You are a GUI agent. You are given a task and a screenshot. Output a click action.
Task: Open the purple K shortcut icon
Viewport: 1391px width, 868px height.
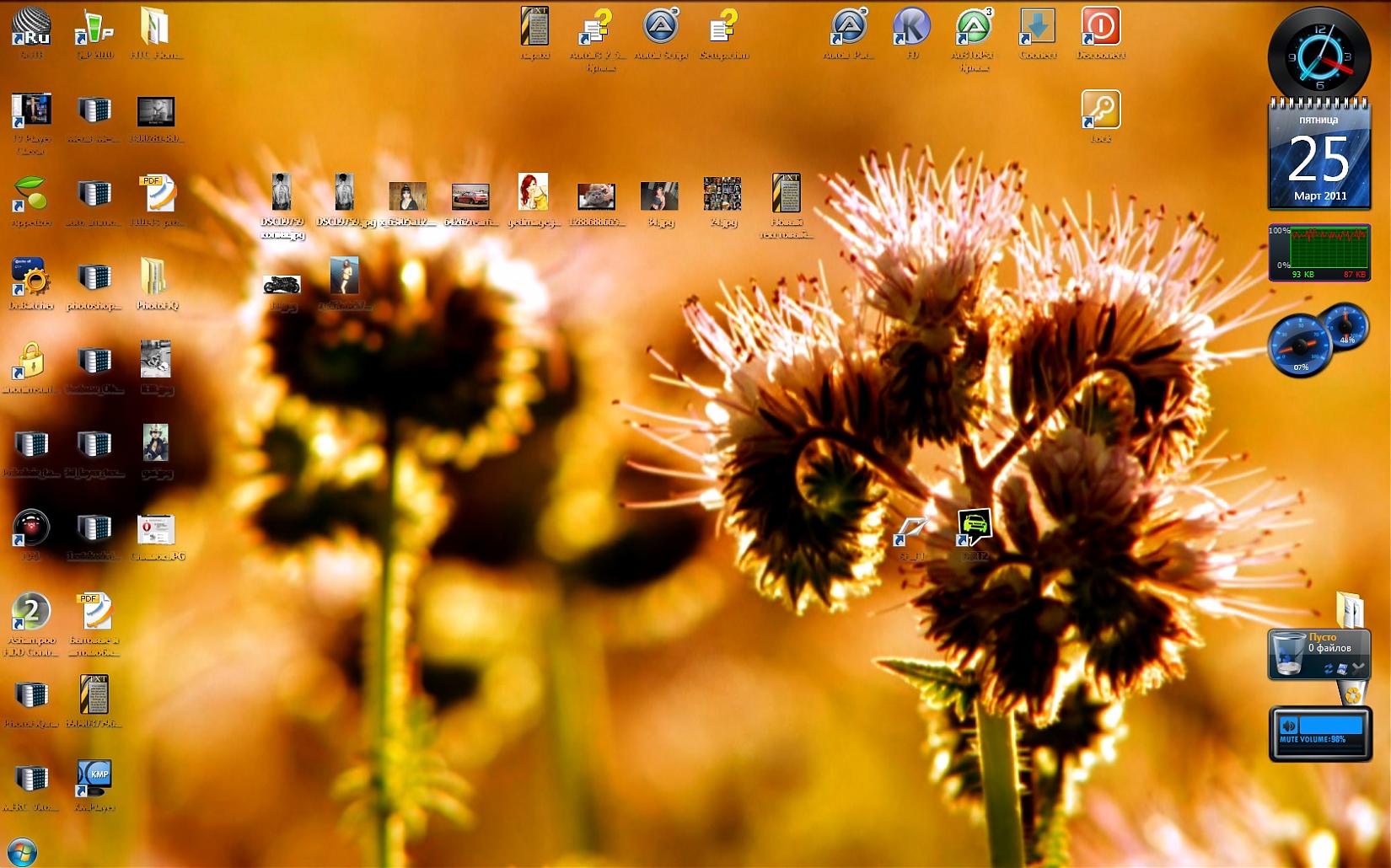click(x=911, y=28)
